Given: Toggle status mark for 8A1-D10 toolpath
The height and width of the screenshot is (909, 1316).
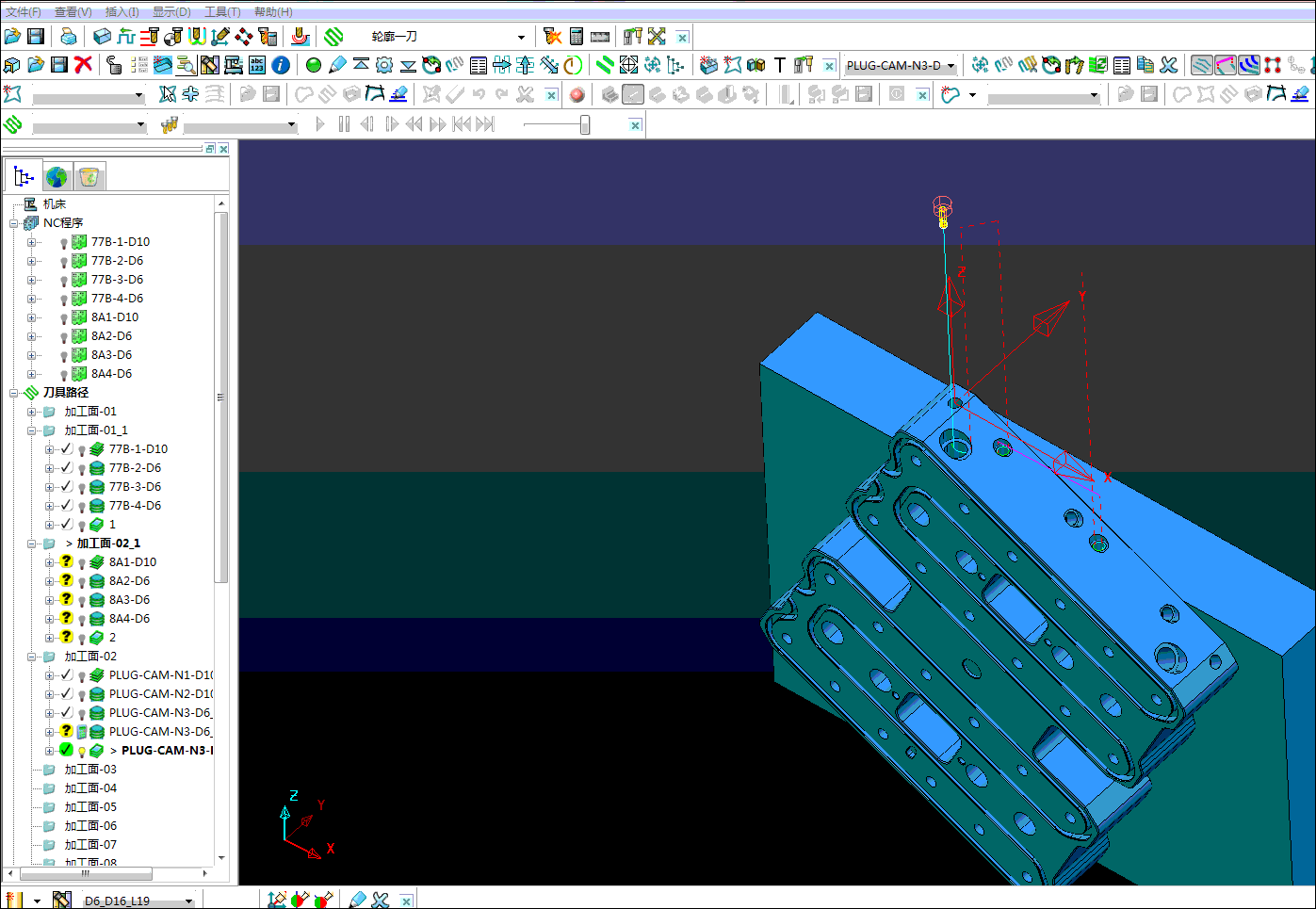Looking at the screenshot, I should 67,561.
